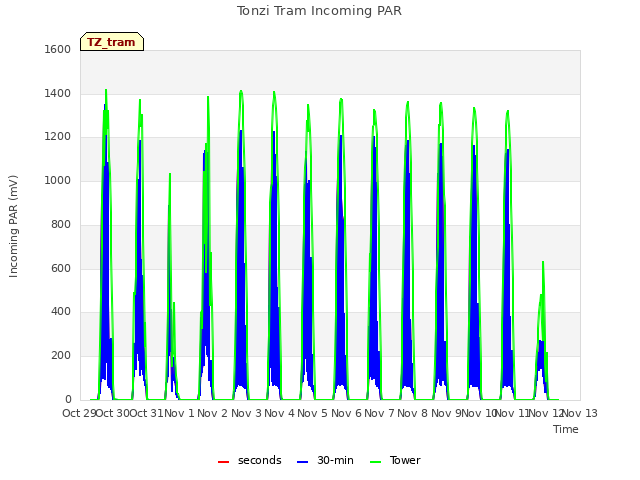Toggle the 30-min legend entry
Image resolution: width=640 pixels, height=480 pixels.
[325, 460]
